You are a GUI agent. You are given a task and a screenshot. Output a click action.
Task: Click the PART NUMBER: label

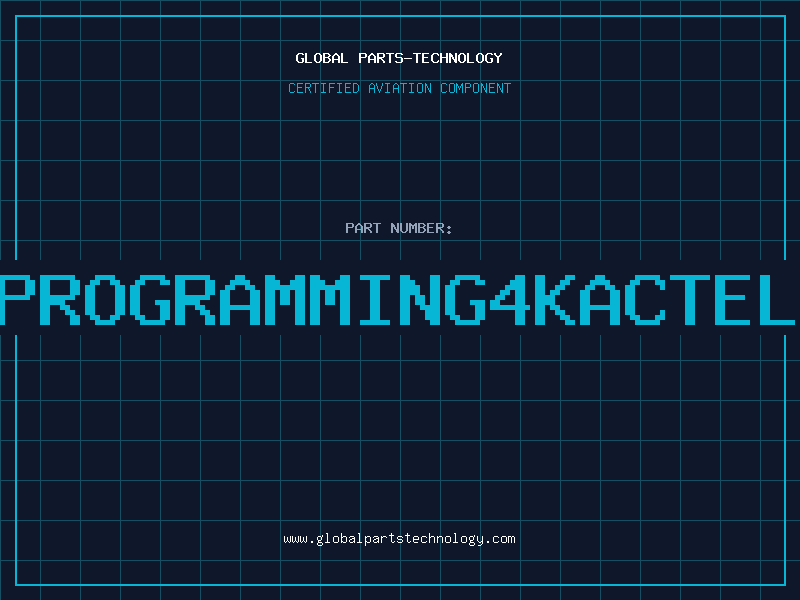click(399, 228)
